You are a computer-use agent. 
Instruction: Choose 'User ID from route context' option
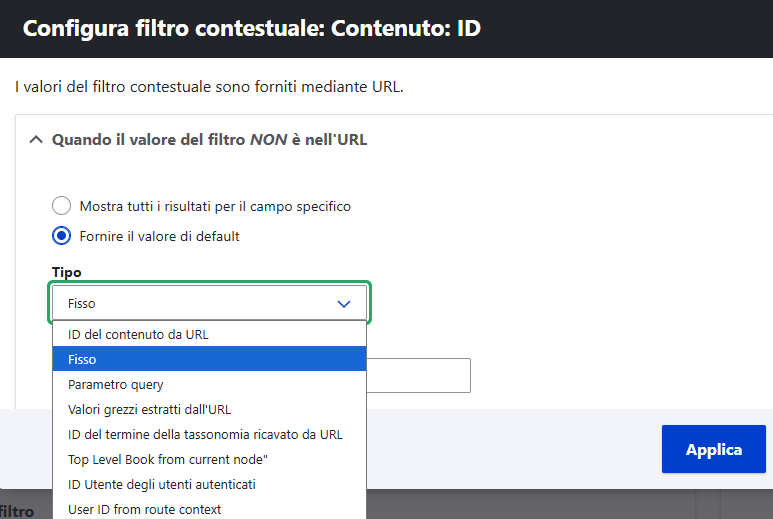tap(144, 509)
